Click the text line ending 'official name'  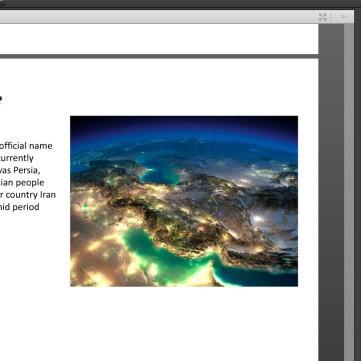click(x=26, y=146)
